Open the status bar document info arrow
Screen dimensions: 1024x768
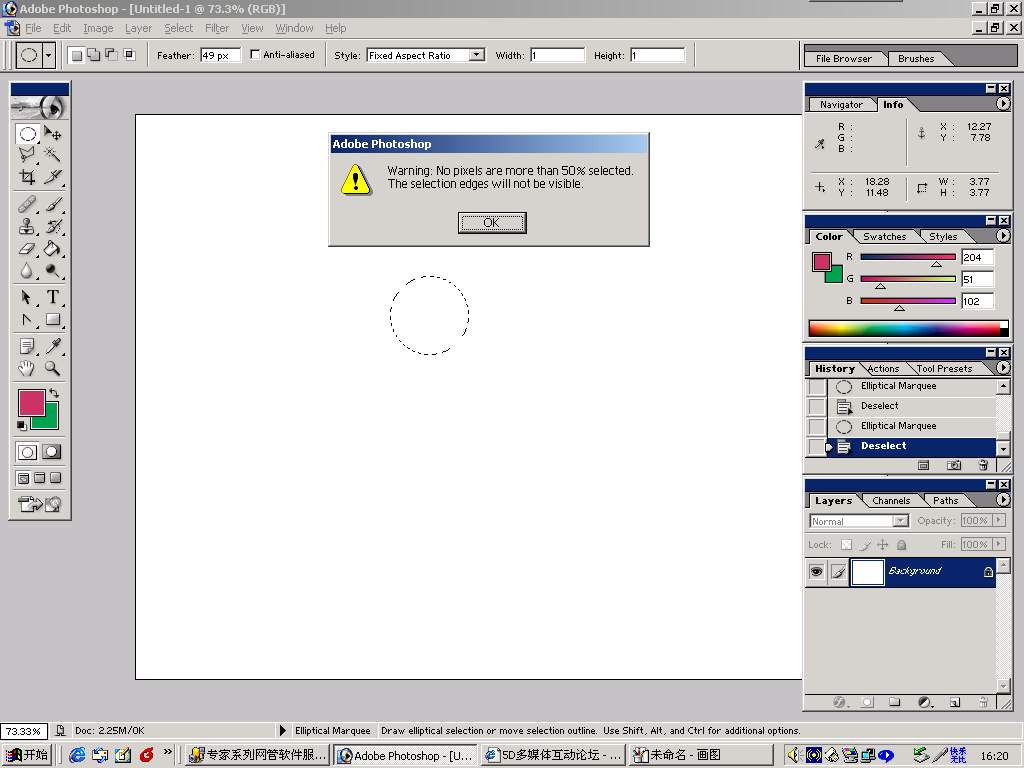tap(283, 731)
